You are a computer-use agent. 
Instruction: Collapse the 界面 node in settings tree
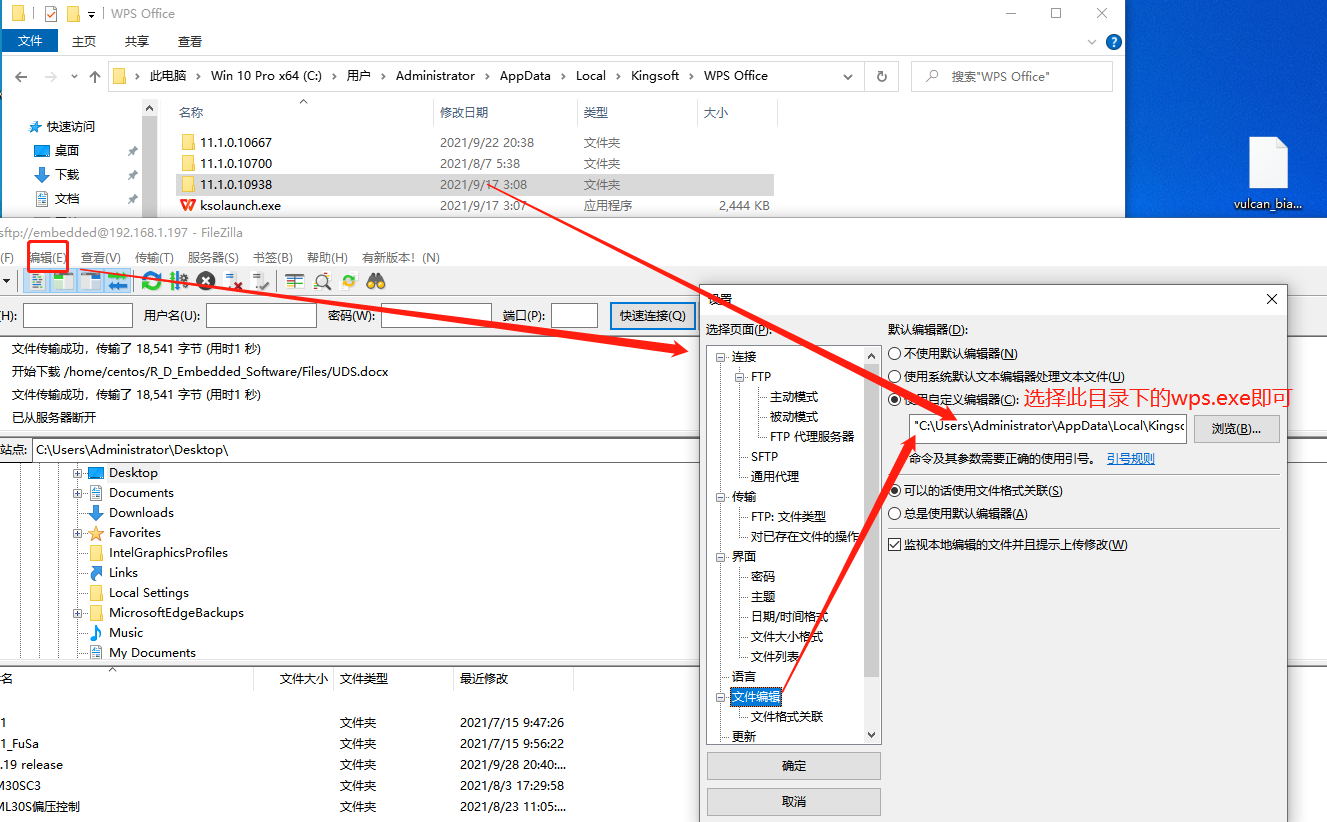click(x=721, y=557)
